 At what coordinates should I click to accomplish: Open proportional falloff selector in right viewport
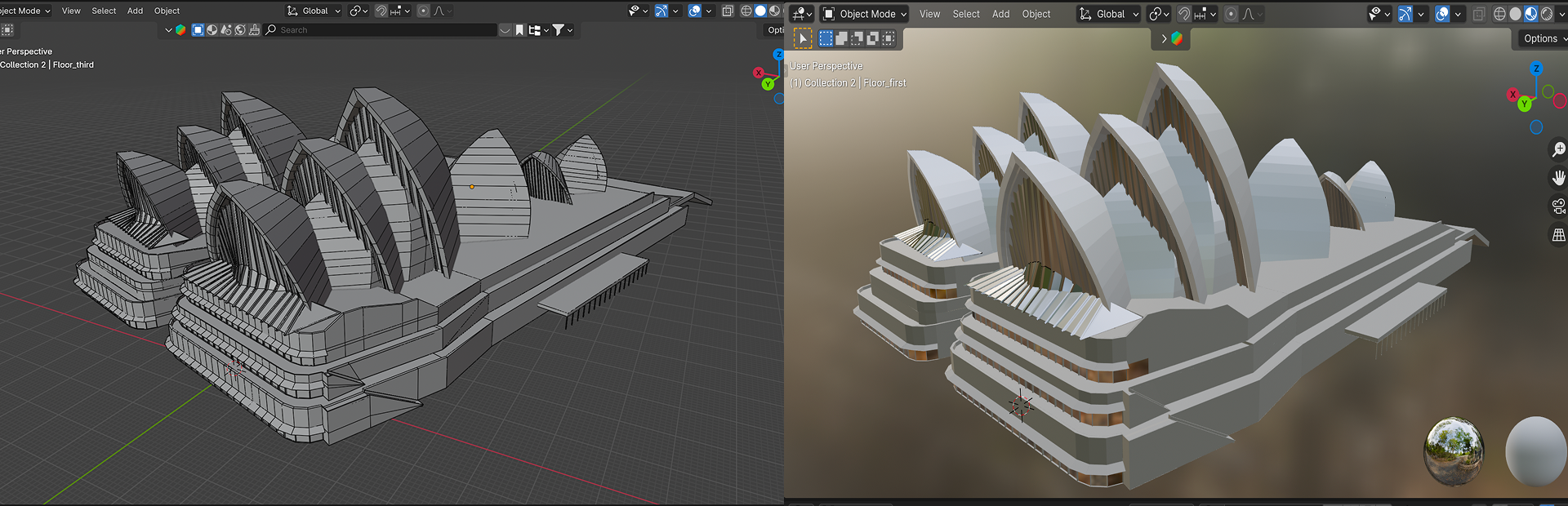1252,14
